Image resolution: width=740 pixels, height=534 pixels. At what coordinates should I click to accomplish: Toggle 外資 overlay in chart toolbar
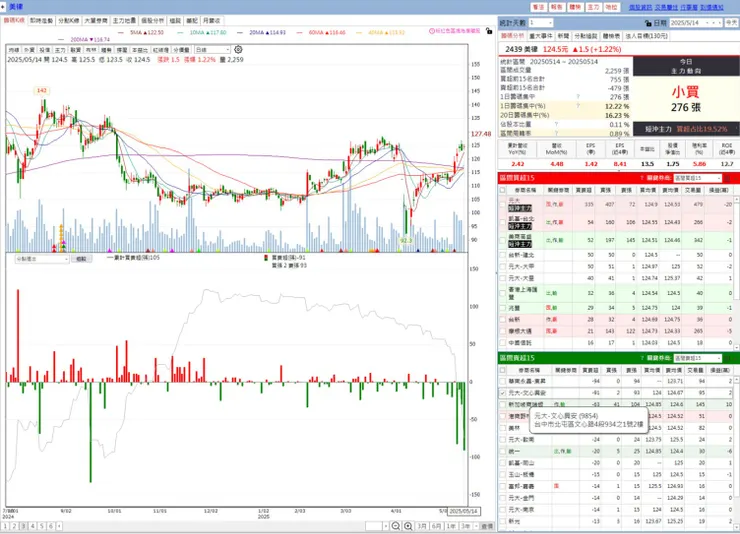coord(29,50)
